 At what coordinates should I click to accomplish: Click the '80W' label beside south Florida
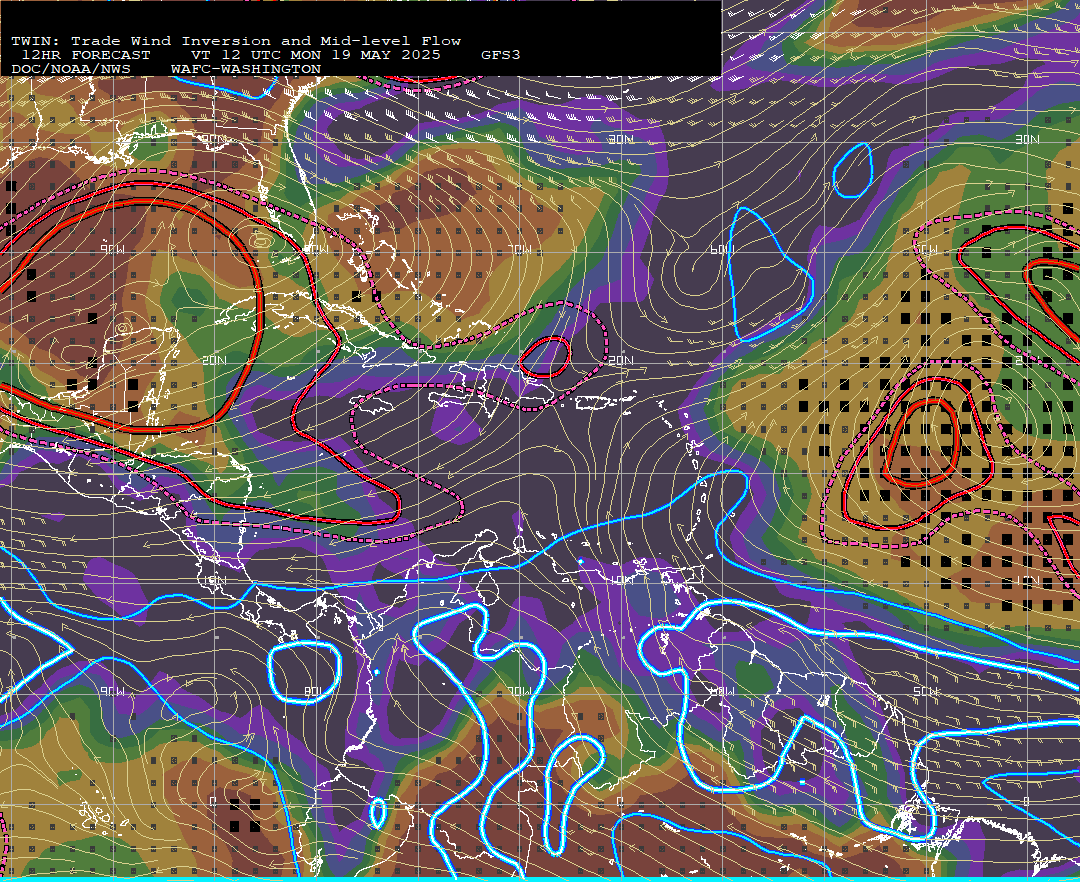click(x=317, y=249)
